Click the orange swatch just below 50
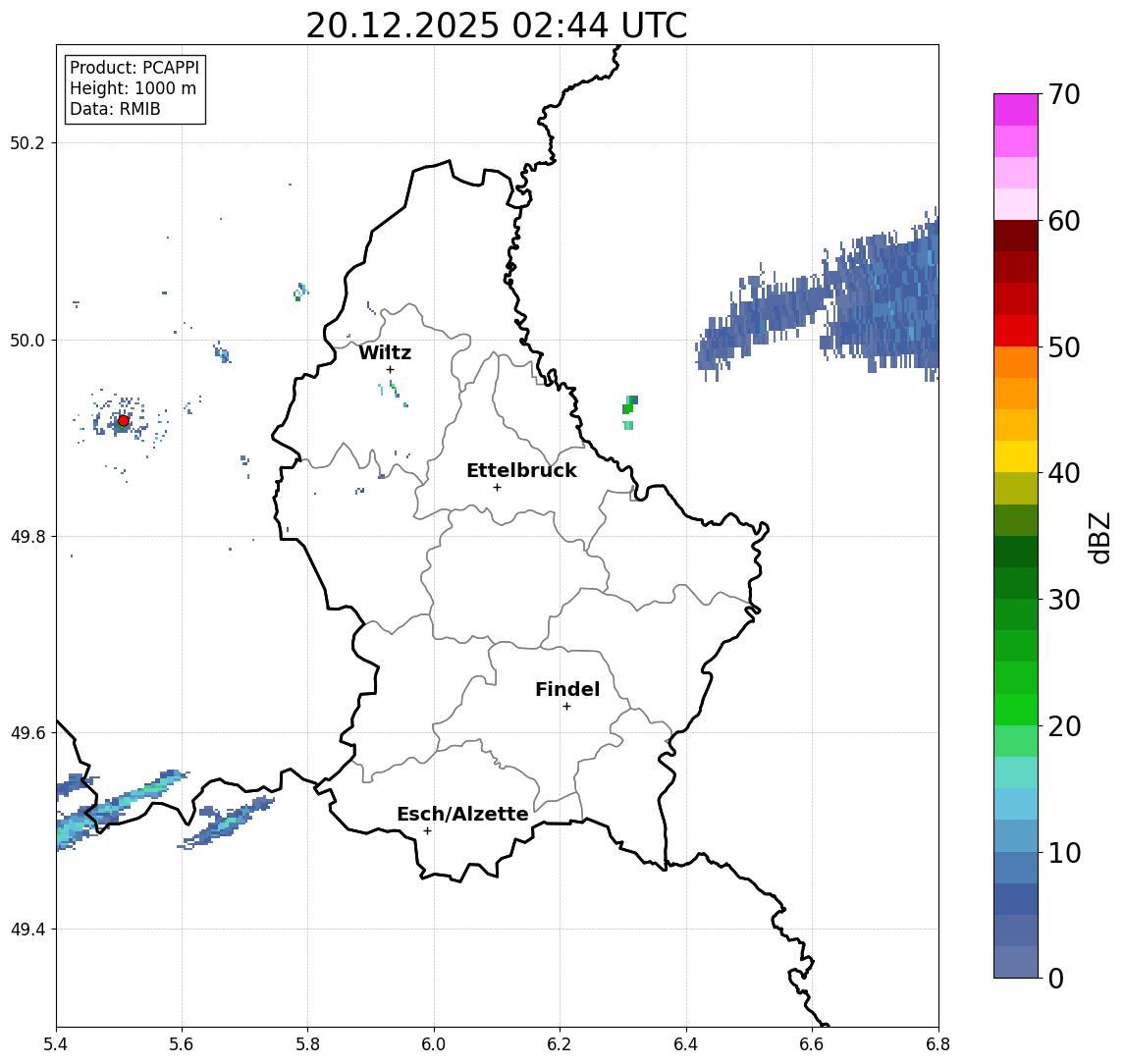This screenshot has height=1064, width=1124. 1016,362
